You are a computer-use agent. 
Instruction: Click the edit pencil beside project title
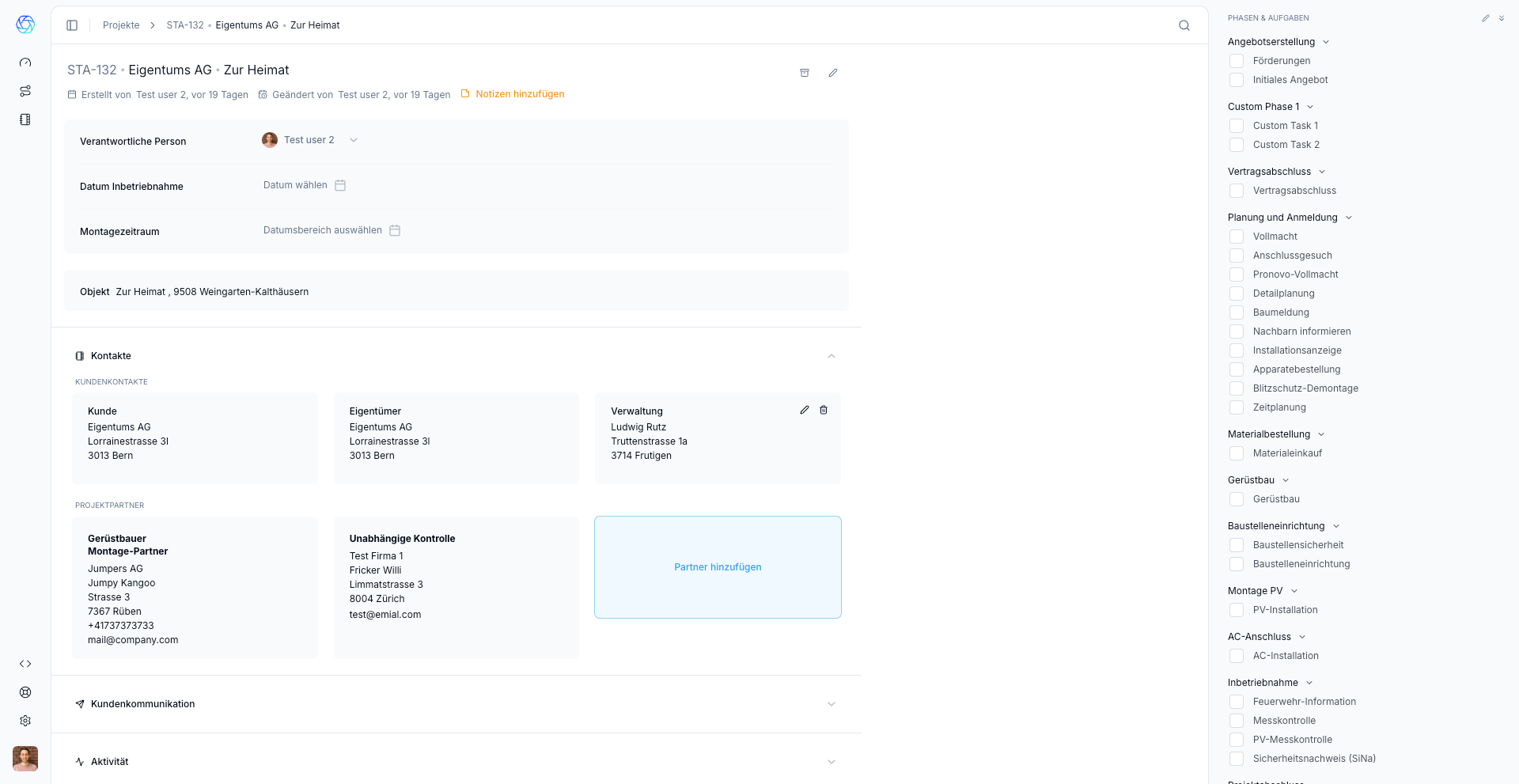tap(833, 73)
